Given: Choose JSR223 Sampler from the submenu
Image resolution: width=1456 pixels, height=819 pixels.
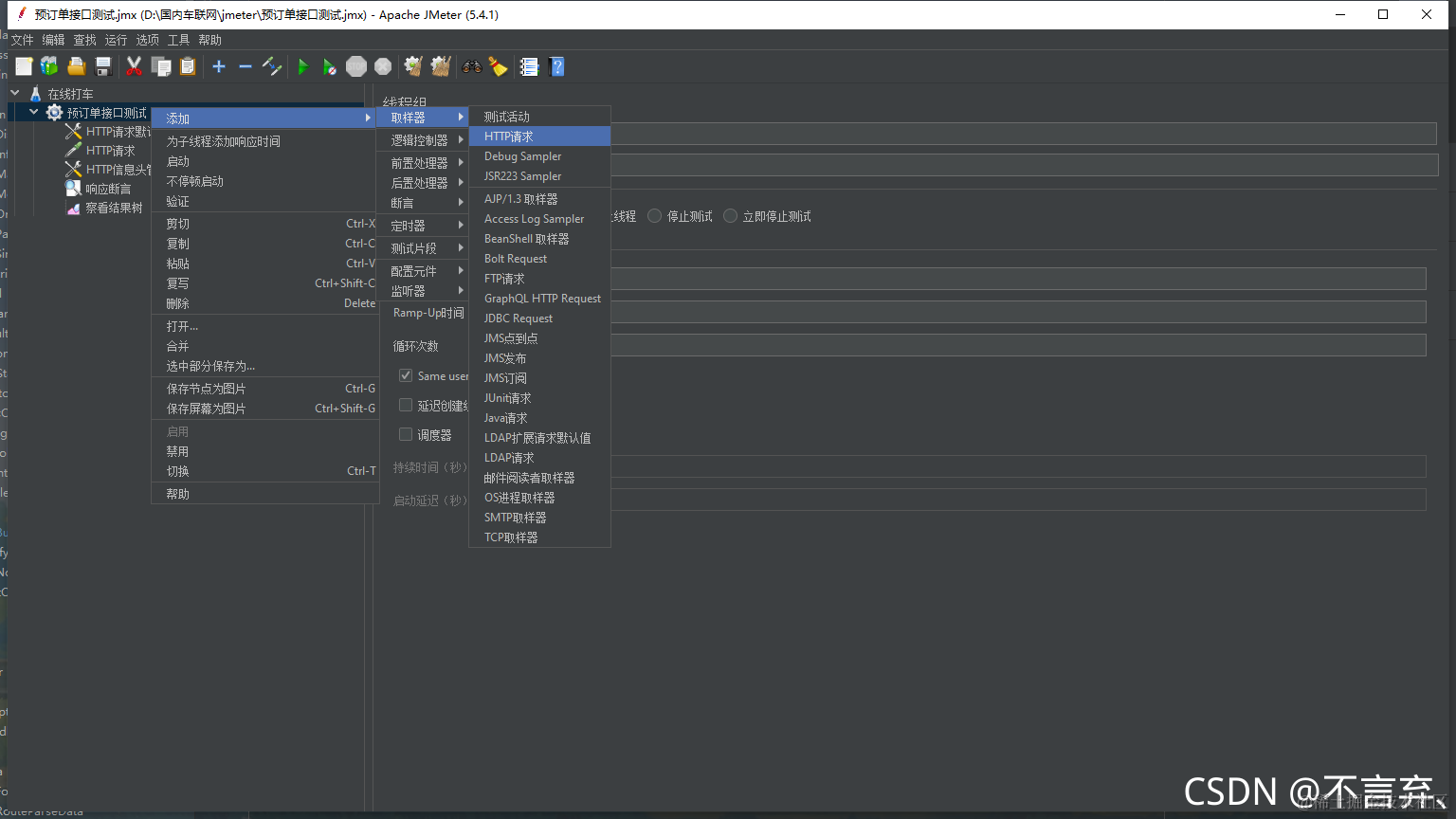Looking at the screenshot, I should [x=539, y=176].
